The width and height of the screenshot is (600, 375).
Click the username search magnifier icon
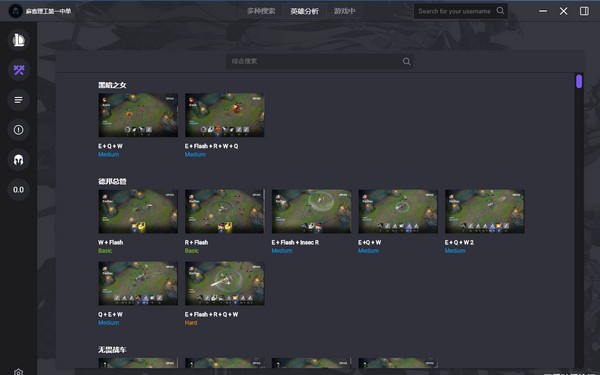click(x=500, y=11)
